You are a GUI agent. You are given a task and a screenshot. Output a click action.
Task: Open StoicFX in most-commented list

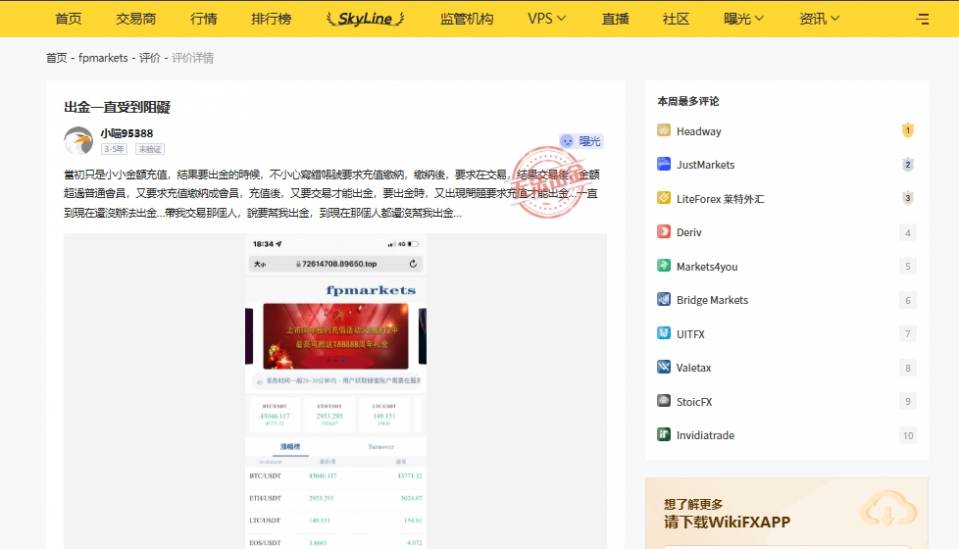click(x=694, y=402)
